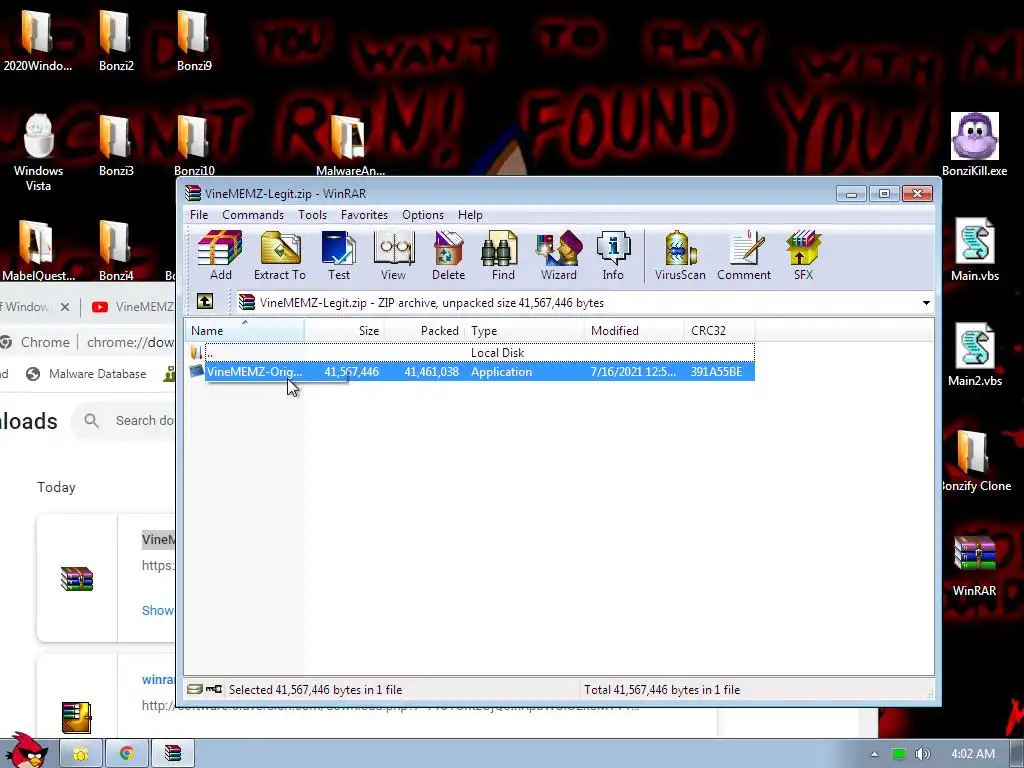This screenshot has height=768, width=1024.
Task: Launch the Wizard toolbar icon
Action: [558, 255]
